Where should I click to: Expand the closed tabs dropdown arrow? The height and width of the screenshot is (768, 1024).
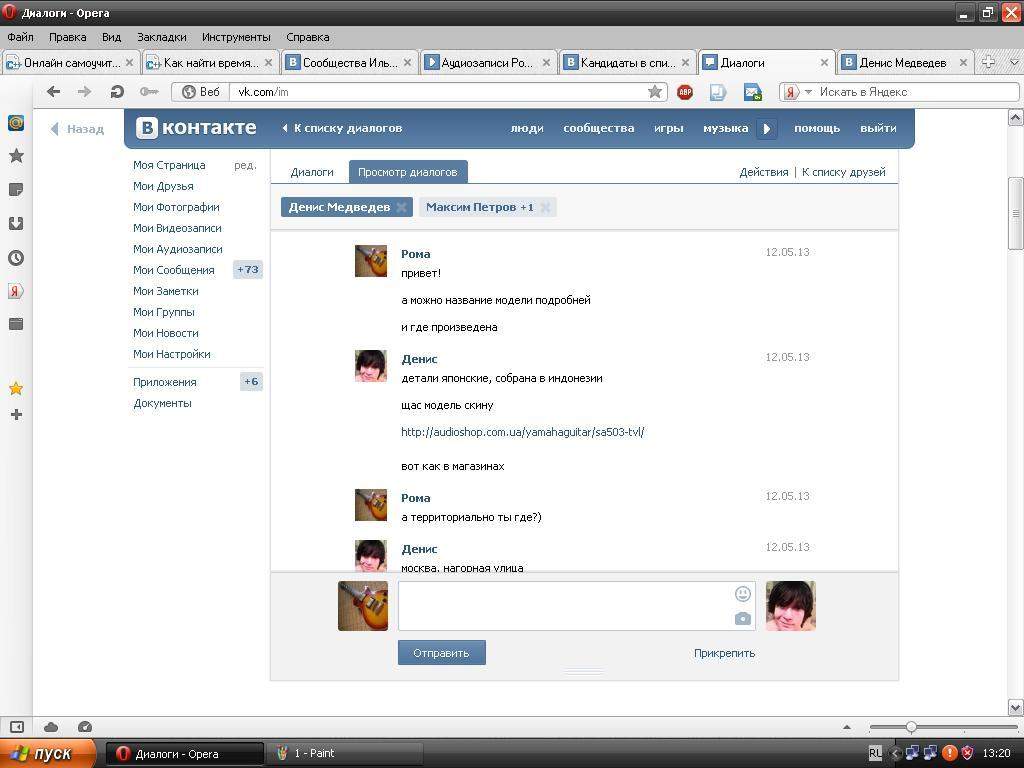(x=1014, y=63)
